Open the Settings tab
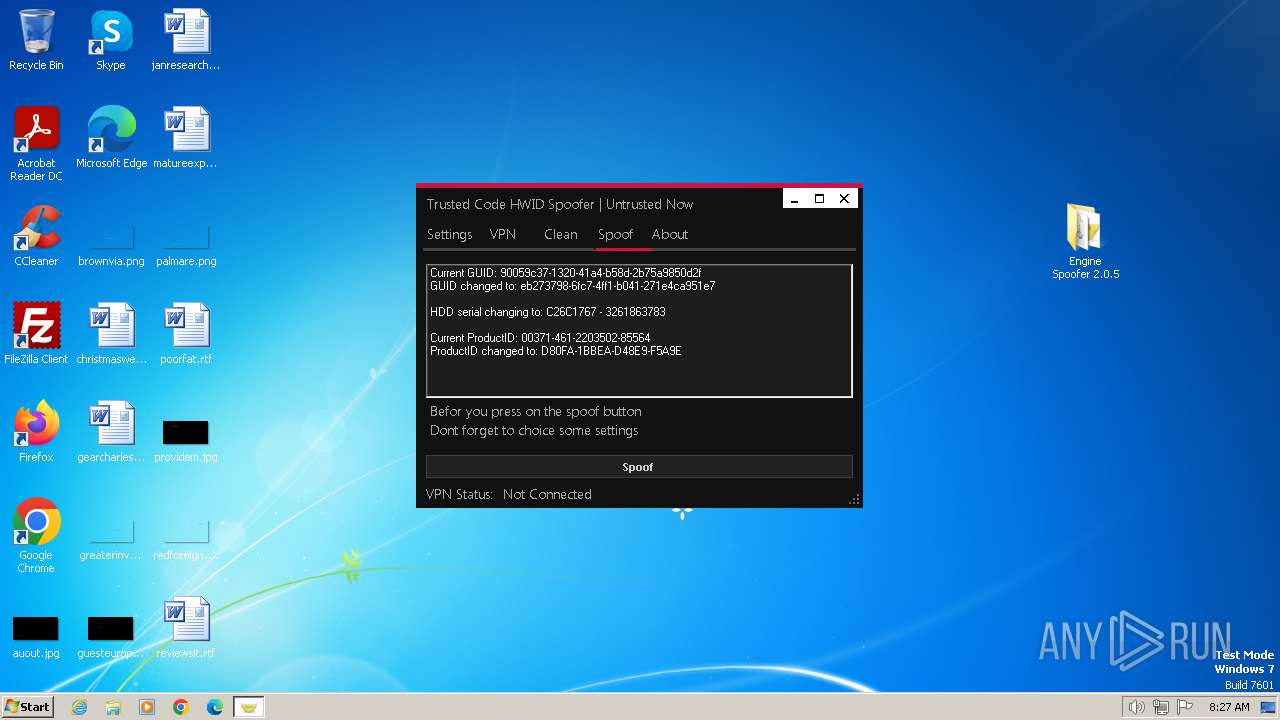 [449, 234]
